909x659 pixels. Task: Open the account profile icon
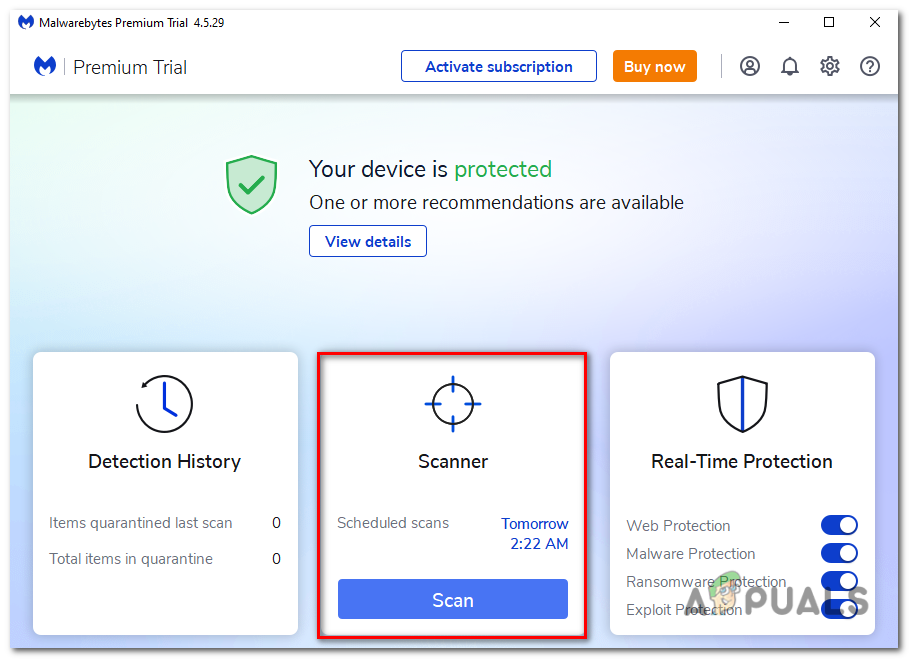(x=750, y=66)
